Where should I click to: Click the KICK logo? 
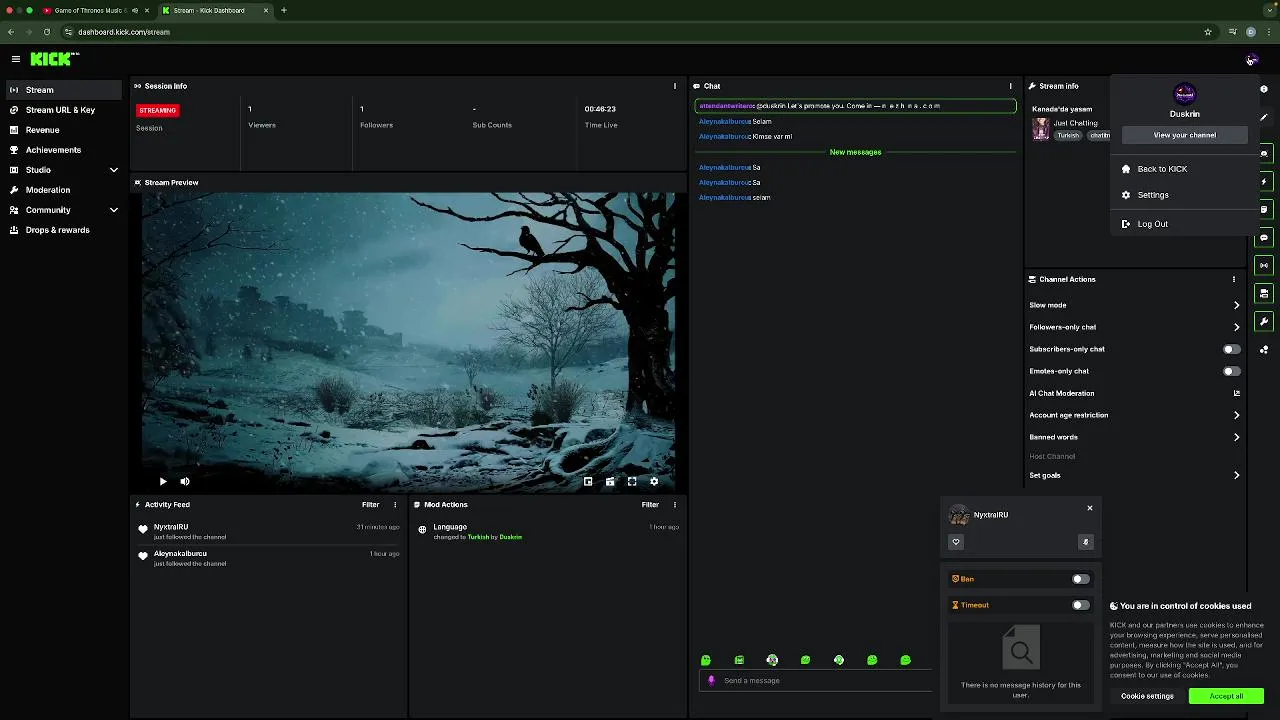[53, 59]
